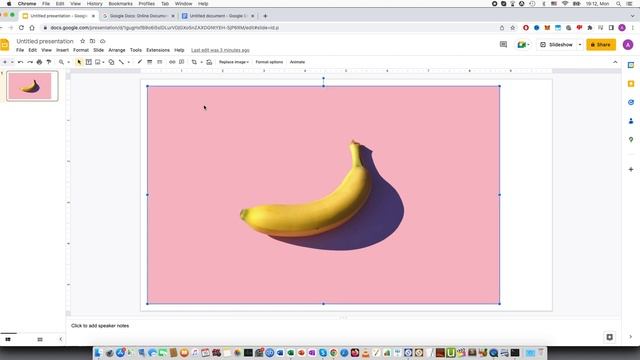The image size is (640, 360).
Task: Open the Slideshow options dropdown arrow
Action: (x=580, y=44)
